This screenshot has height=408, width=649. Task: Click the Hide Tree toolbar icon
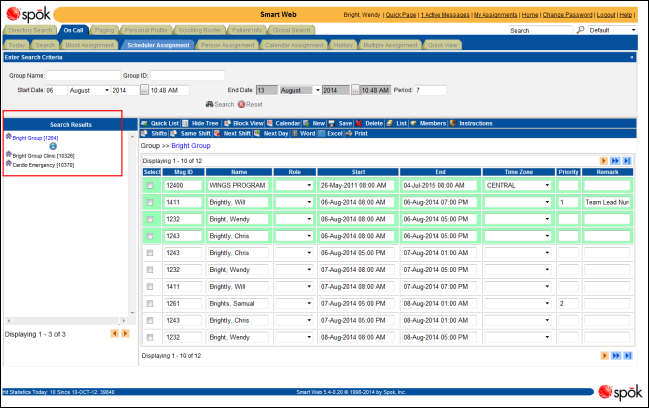click(x=185, y=123)
